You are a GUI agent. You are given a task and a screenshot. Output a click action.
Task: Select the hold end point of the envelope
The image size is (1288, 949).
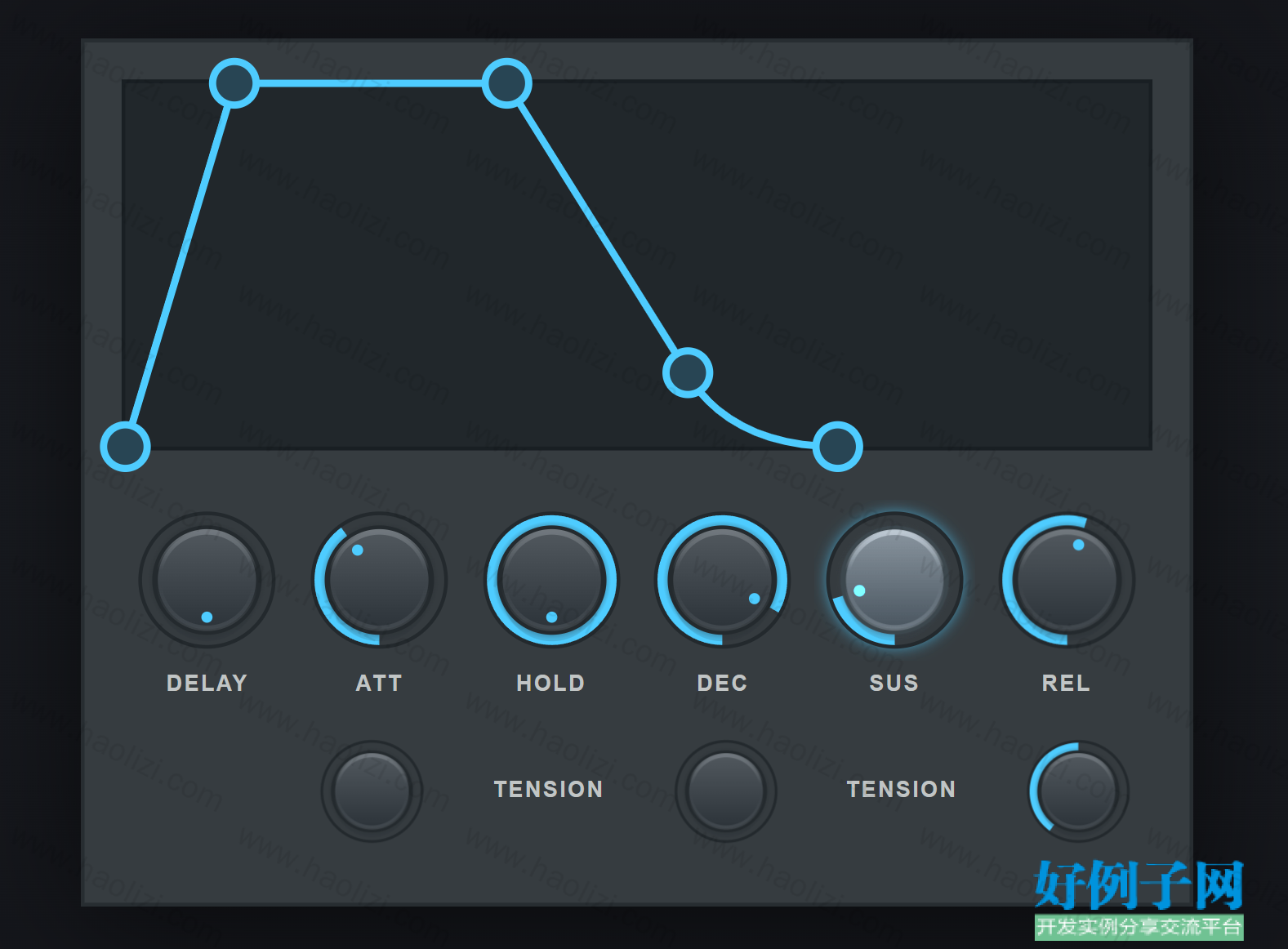point(507,83)
